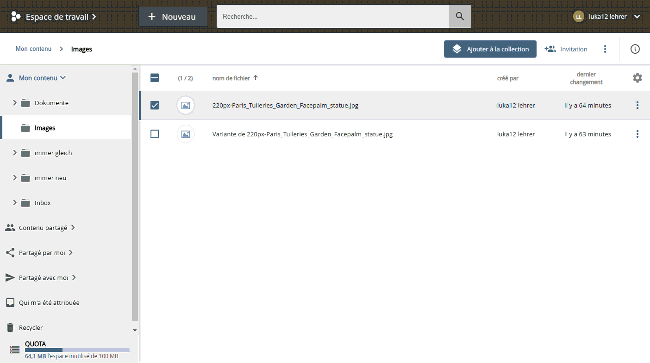Click the Inbox folder icon
Viewport: 650px width, 363px height.
click(x=25, y=203)
